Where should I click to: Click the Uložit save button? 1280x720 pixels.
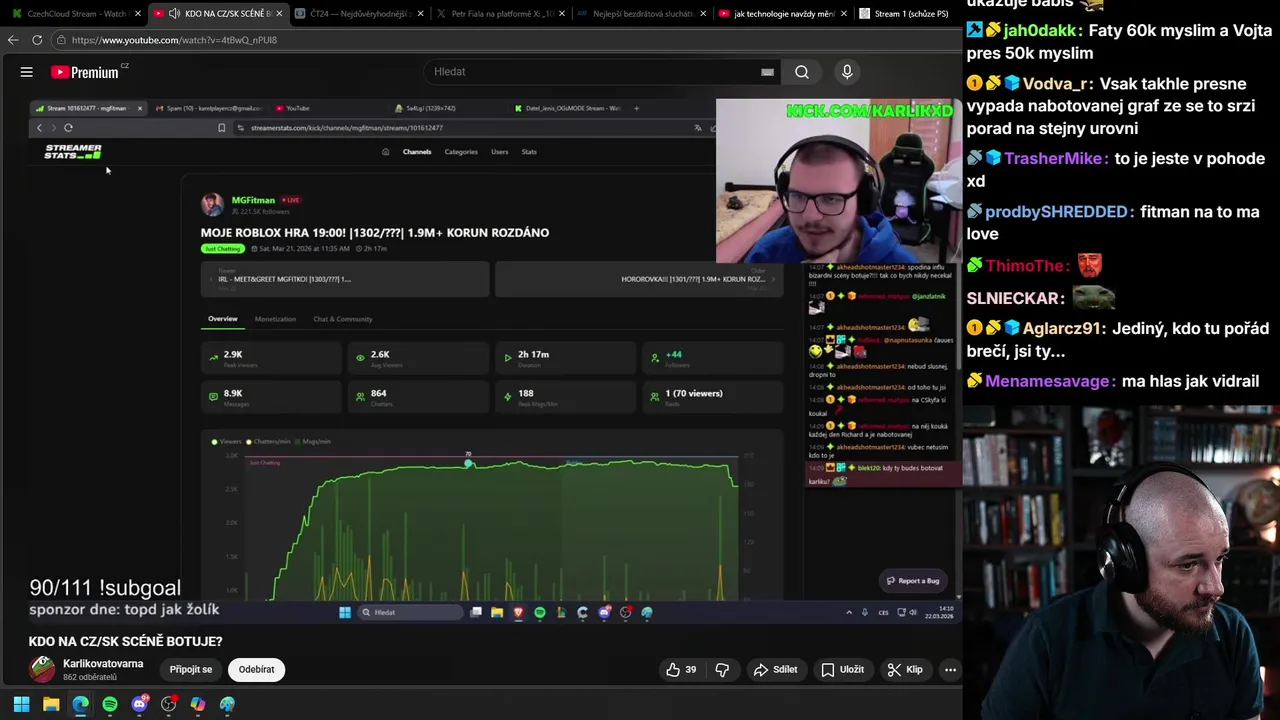pos(842,670)
